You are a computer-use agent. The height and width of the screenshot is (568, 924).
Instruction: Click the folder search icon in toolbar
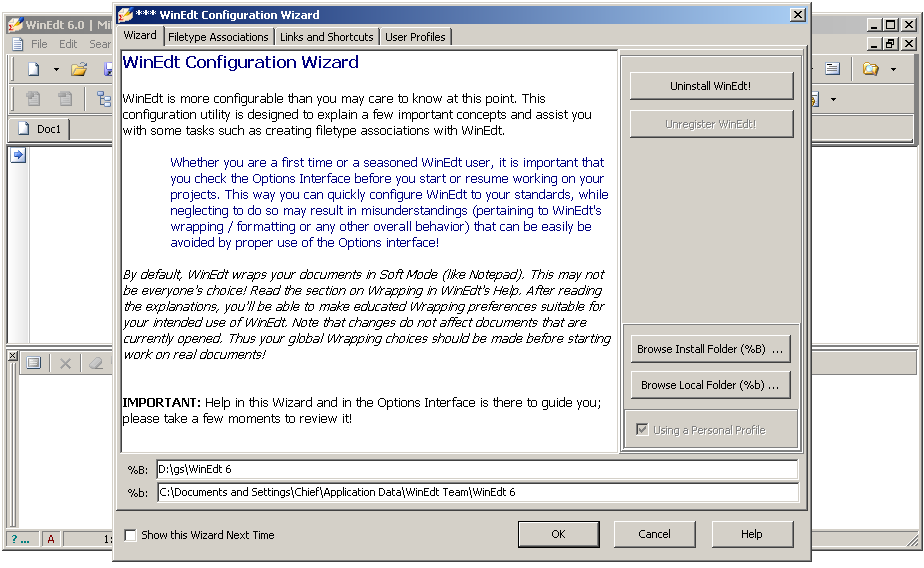point(870,69)
